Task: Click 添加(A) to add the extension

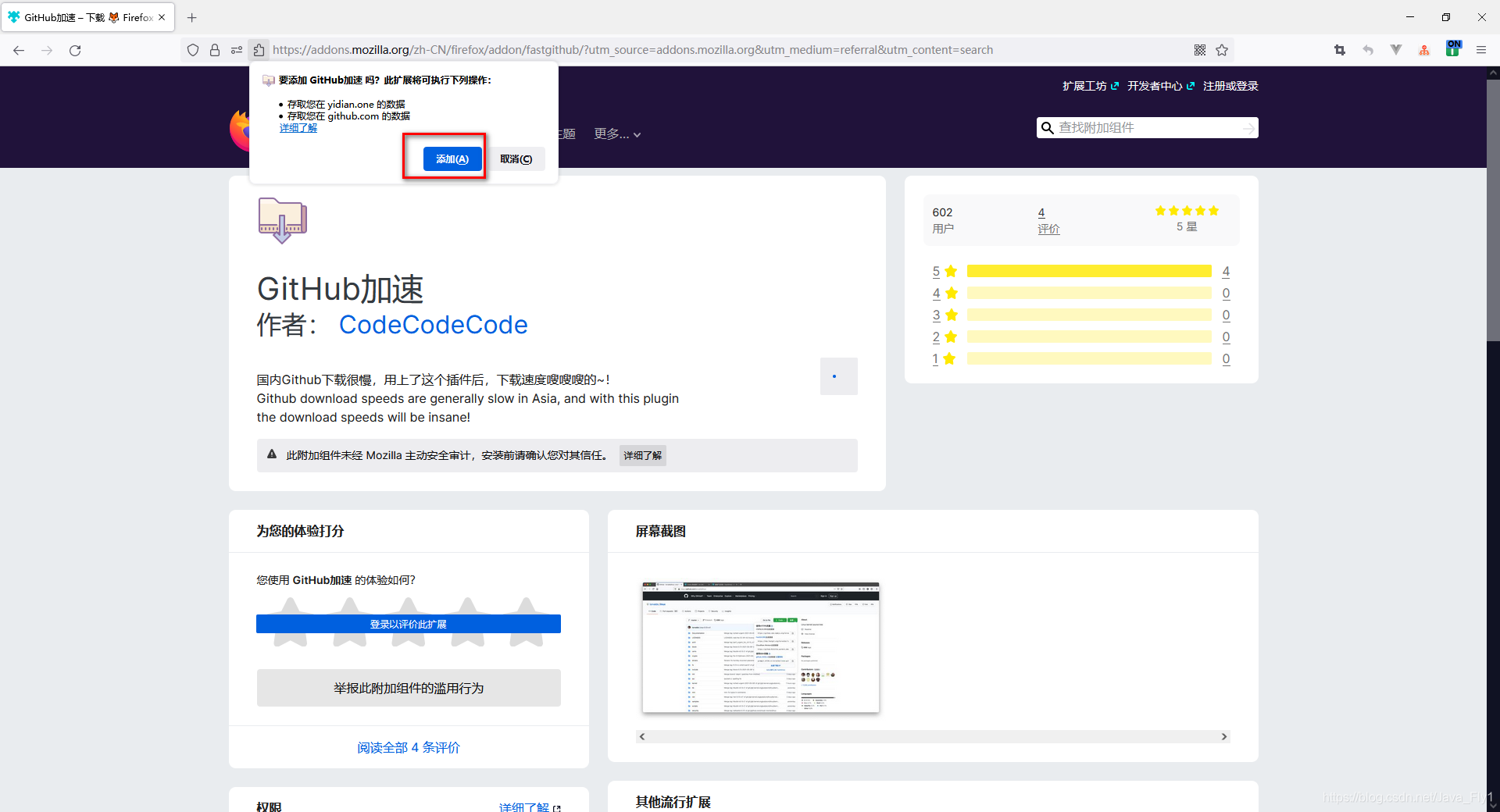Action: pos(452,159)
